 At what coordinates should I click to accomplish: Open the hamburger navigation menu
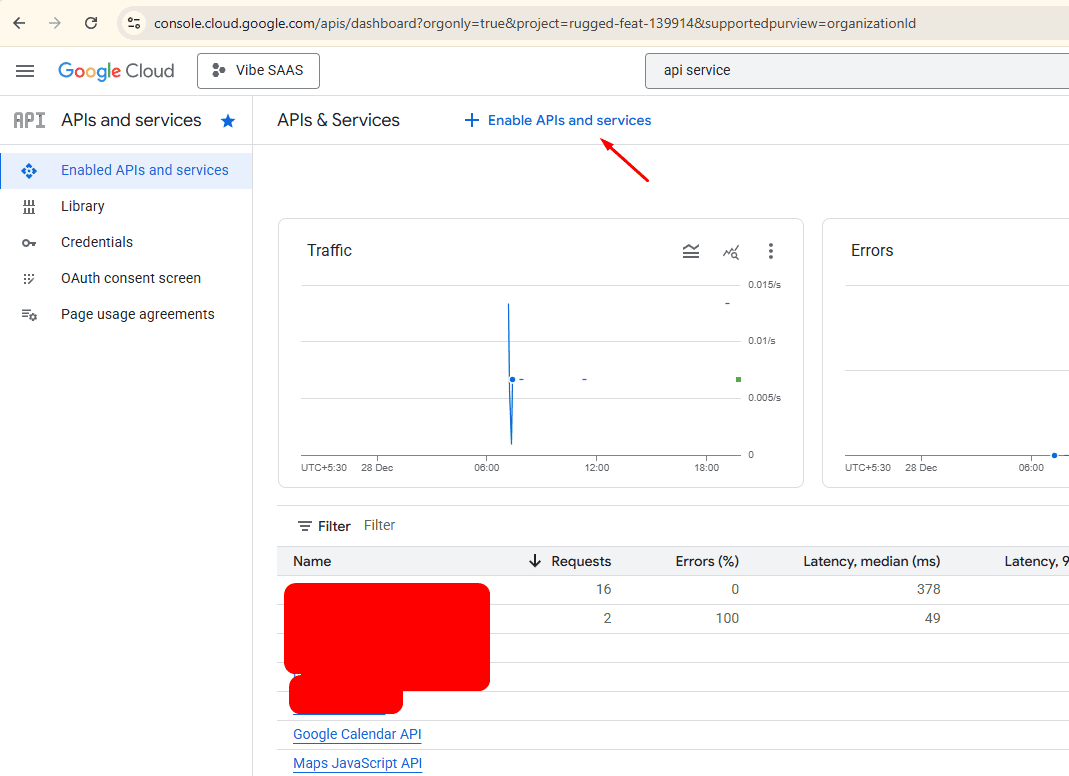point(25,71)
